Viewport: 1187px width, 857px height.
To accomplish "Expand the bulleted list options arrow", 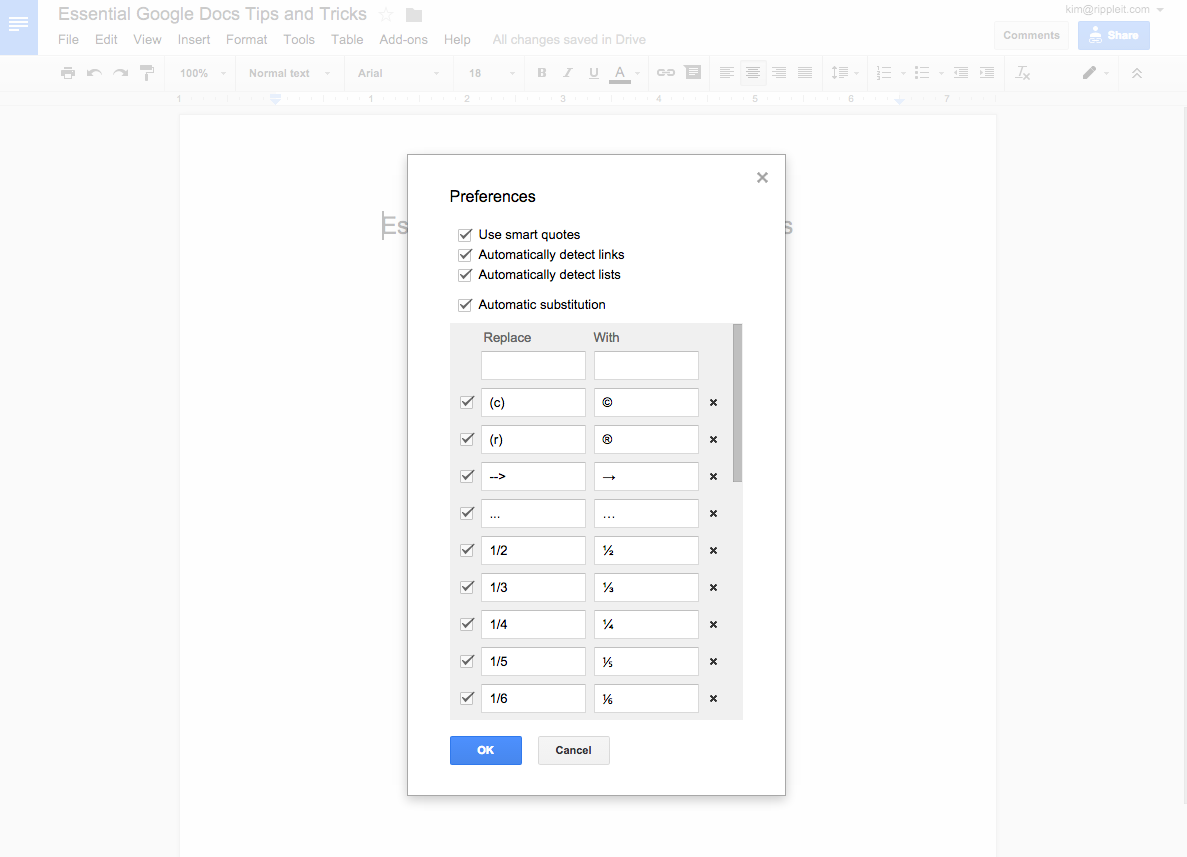I will [x=942, y=73].
